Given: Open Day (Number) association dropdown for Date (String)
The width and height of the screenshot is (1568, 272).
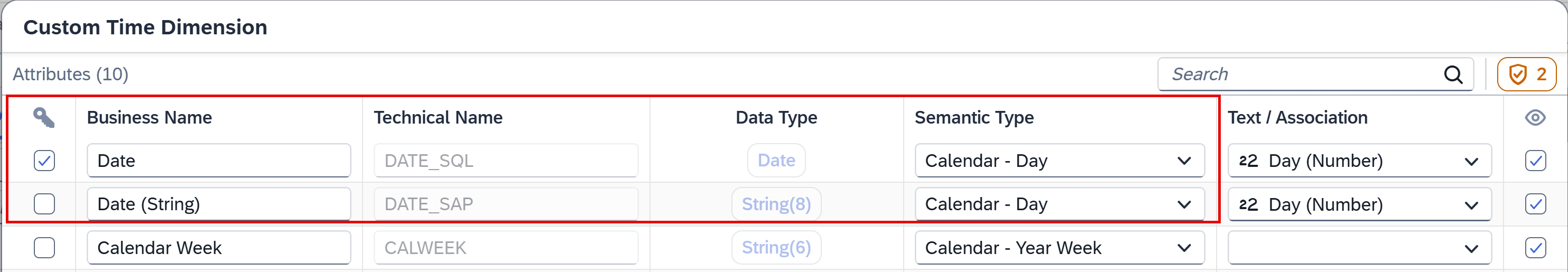Looking at the screenshot, I should tap(1359, 204).
